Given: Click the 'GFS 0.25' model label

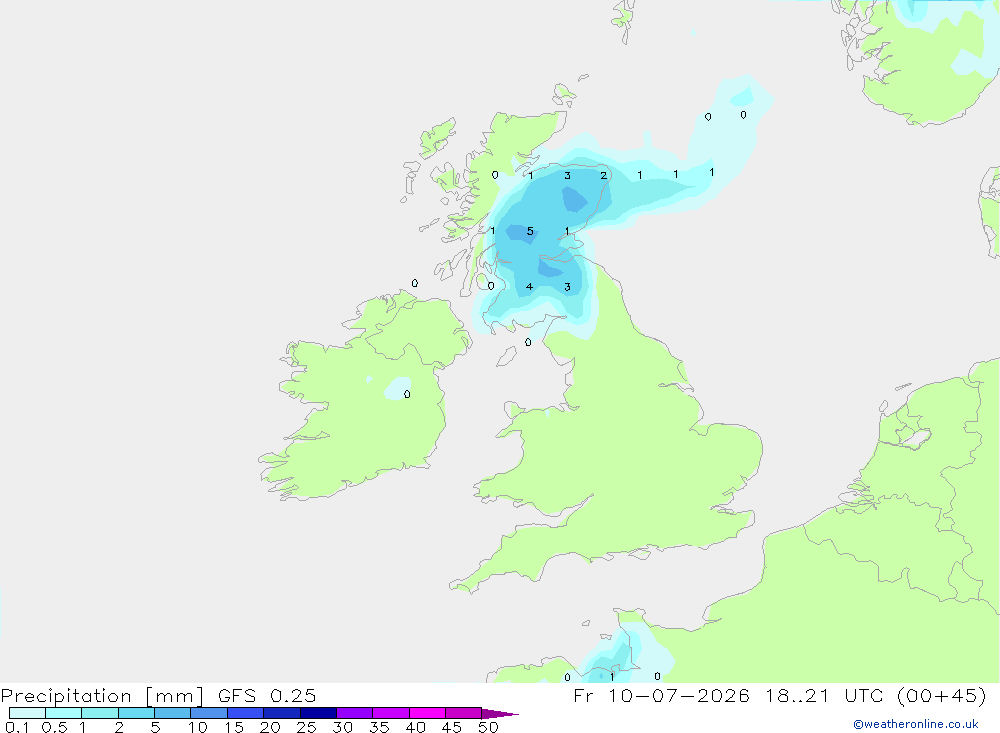Looking at the screenshot, I should point(267,695).
